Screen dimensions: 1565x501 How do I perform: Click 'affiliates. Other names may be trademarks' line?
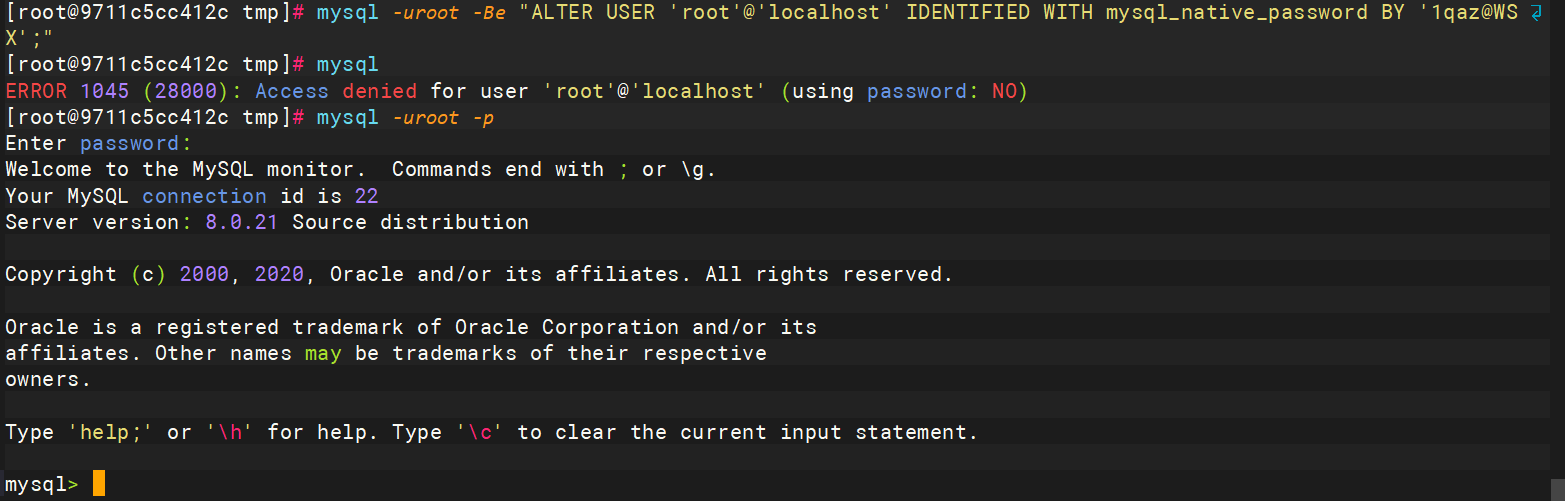pos(386,353)
